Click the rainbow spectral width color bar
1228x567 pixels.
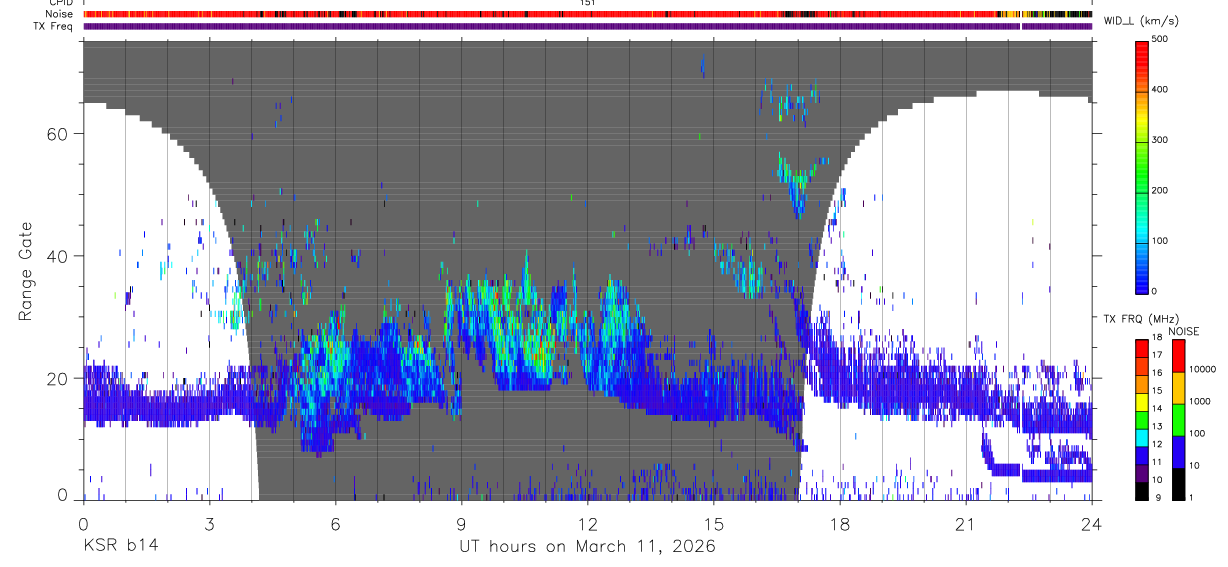click(x=1142, y=166)
